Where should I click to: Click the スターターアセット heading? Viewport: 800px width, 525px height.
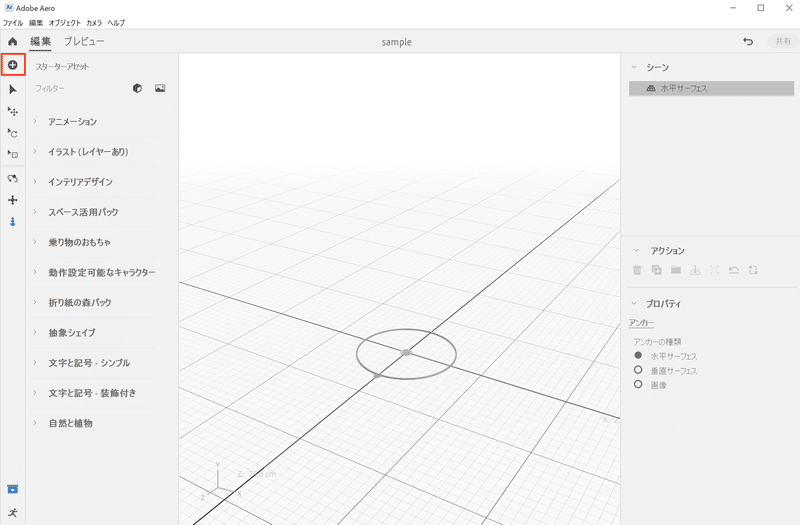pyautogui.click(x=62, y=66)
